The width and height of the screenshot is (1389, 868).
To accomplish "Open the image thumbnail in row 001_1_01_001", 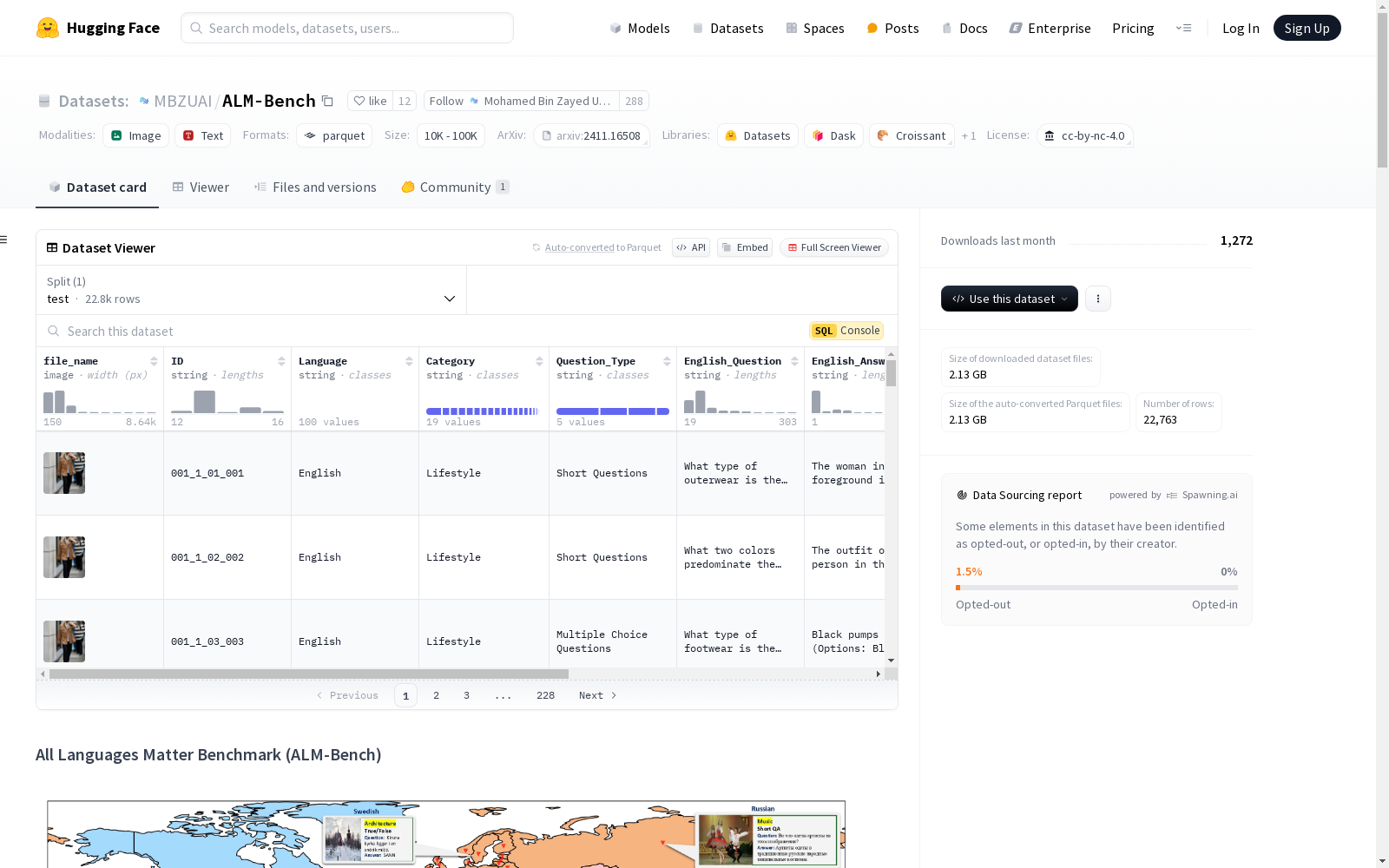I will 64,473.
